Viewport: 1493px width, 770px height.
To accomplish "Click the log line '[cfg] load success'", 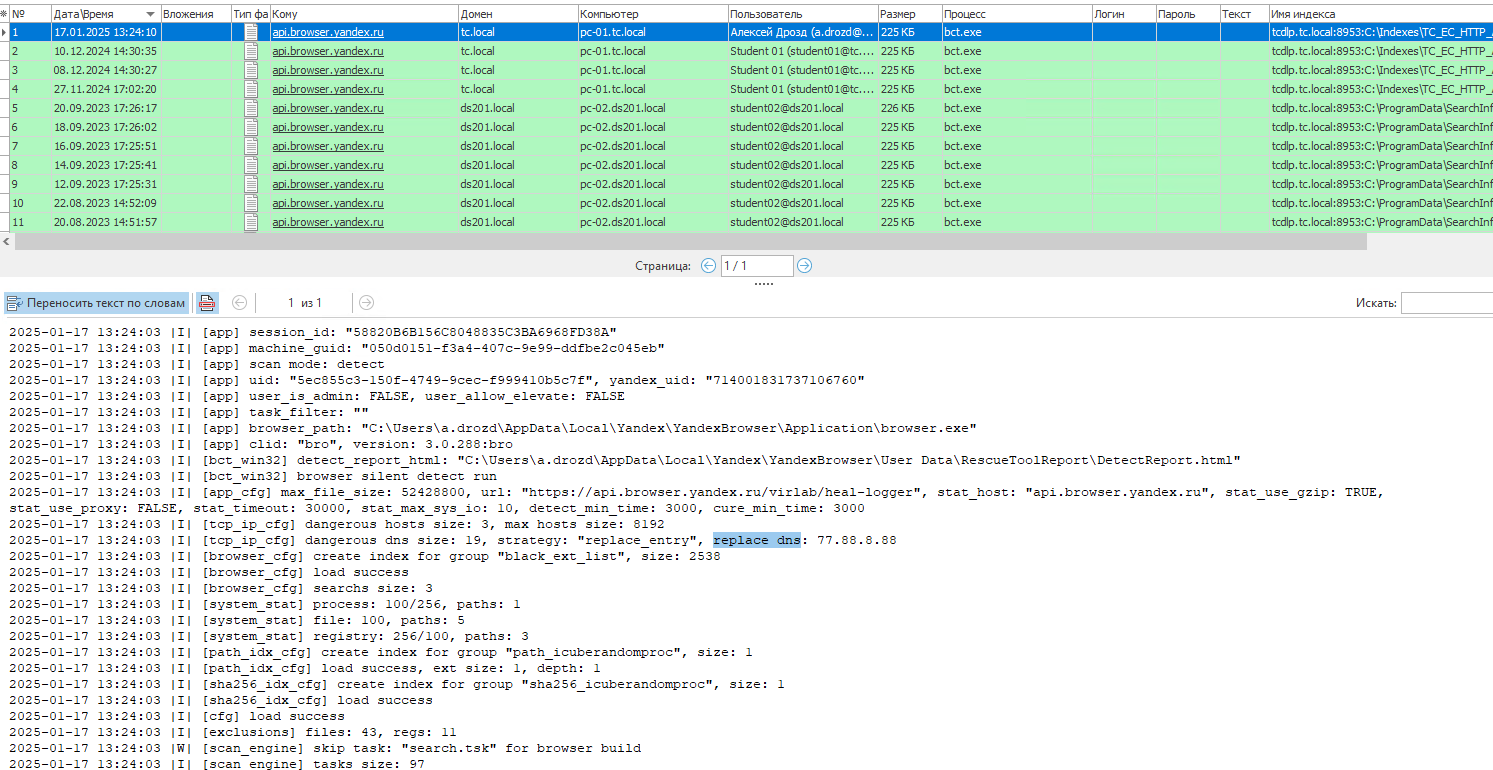I will click(177, 716).
